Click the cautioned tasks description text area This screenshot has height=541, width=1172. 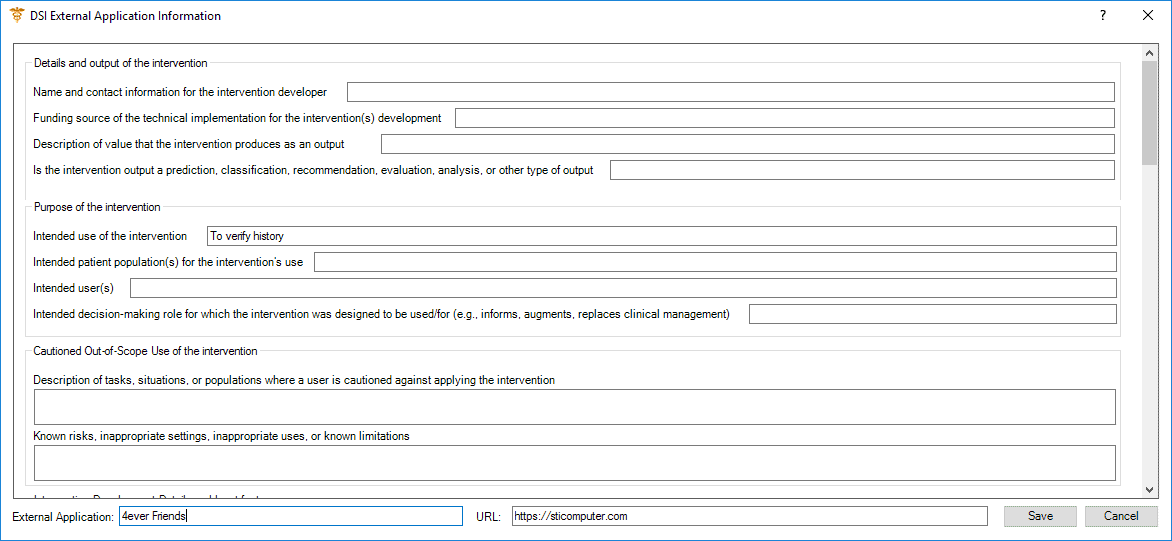(x=574, y=407)
